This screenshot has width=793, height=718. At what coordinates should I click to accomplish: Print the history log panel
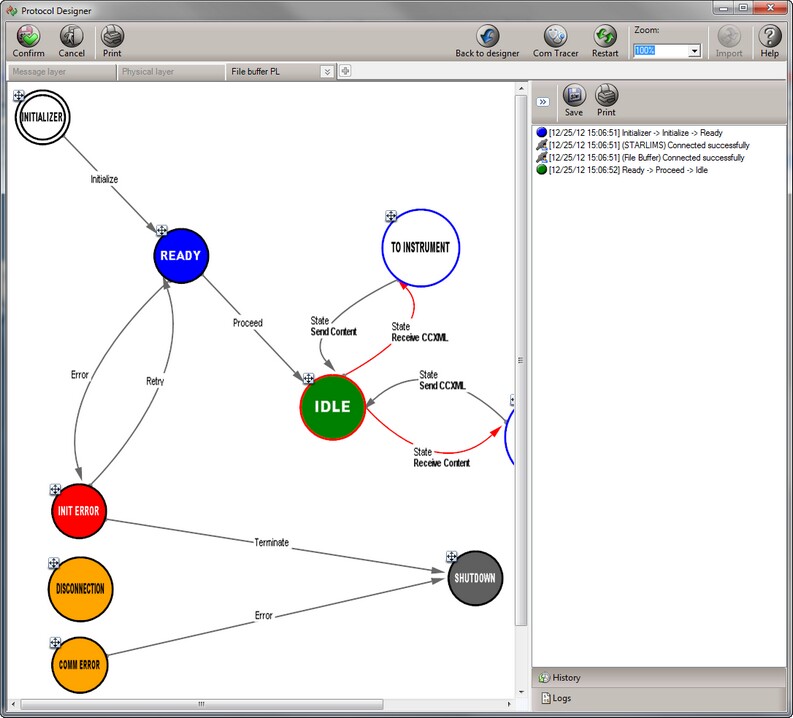pos(606,101)
